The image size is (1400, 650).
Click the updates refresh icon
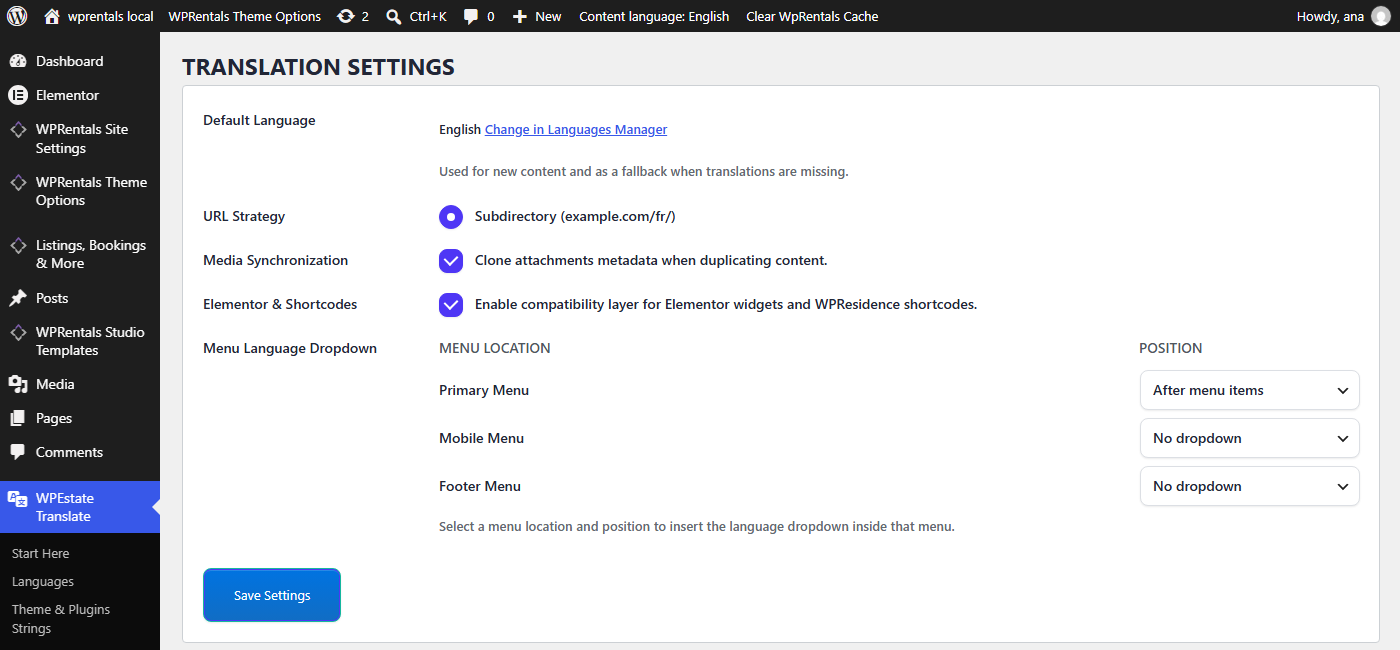click(x=346, y=16)
